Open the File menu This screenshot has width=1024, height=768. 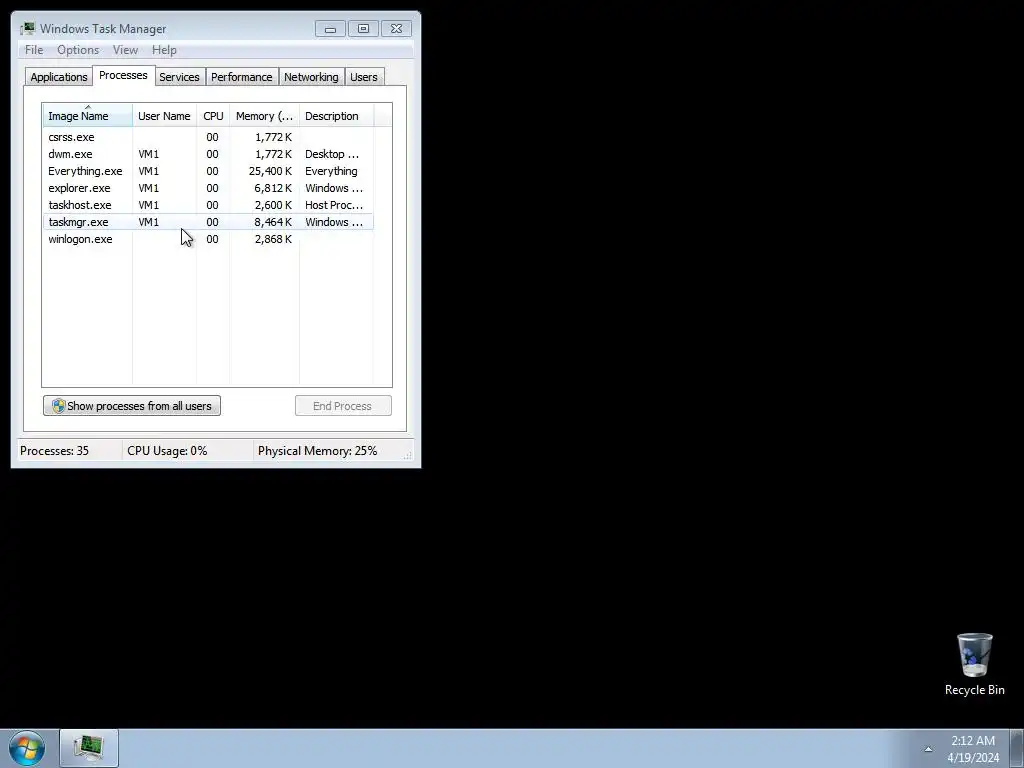[x=34, y=50]
